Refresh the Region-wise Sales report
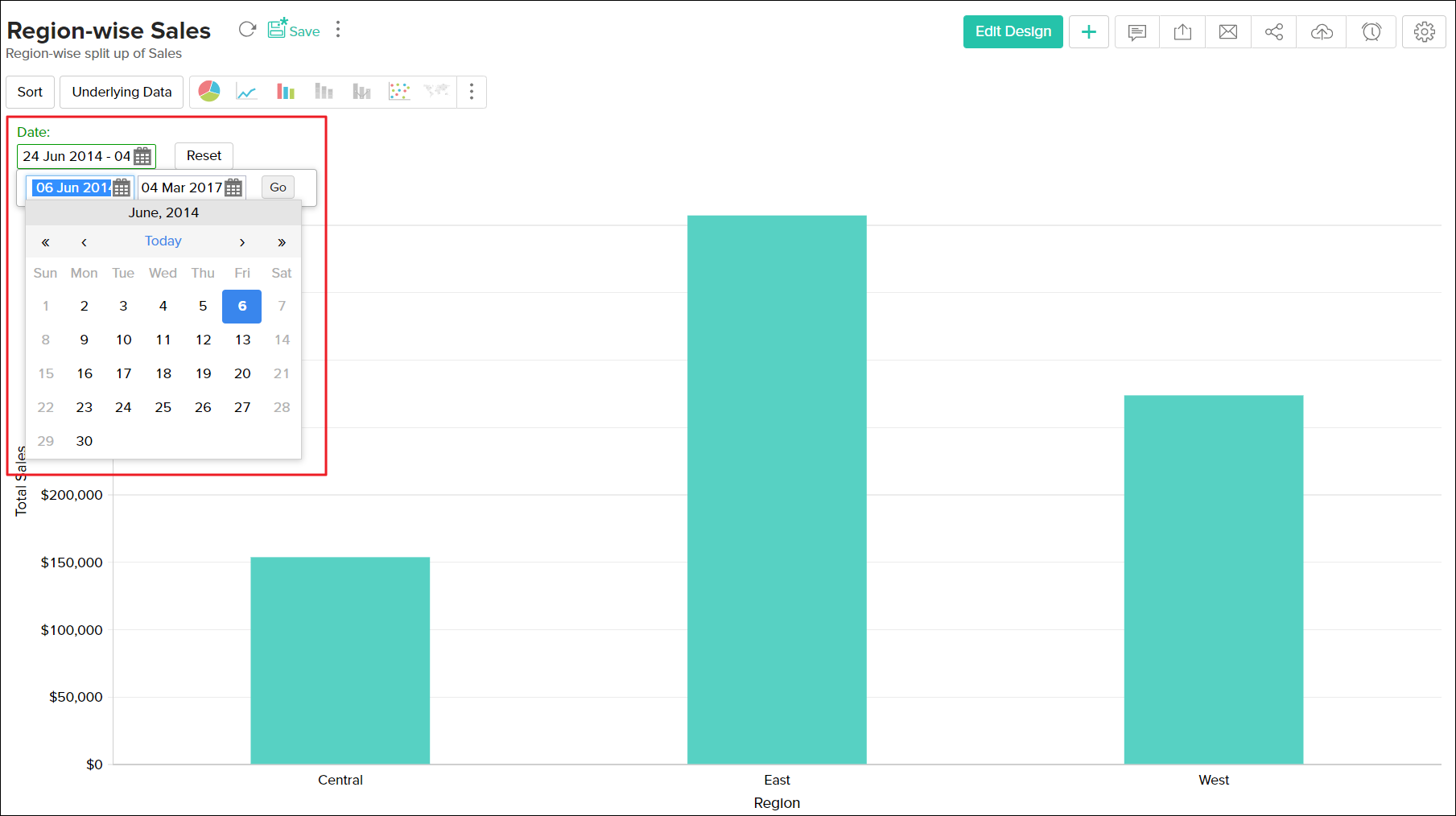 247,29
